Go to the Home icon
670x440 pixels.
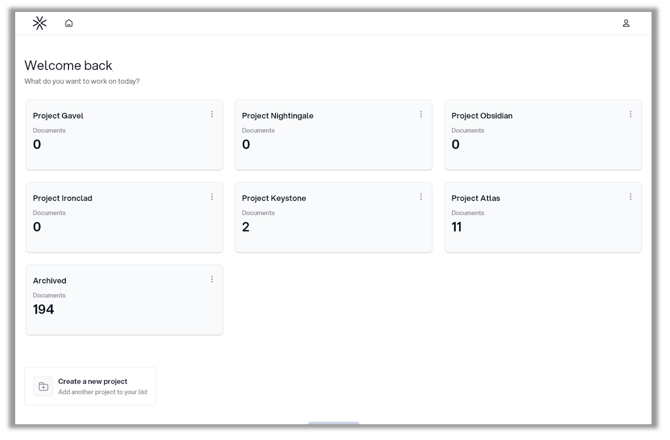[x=69, y=23]
